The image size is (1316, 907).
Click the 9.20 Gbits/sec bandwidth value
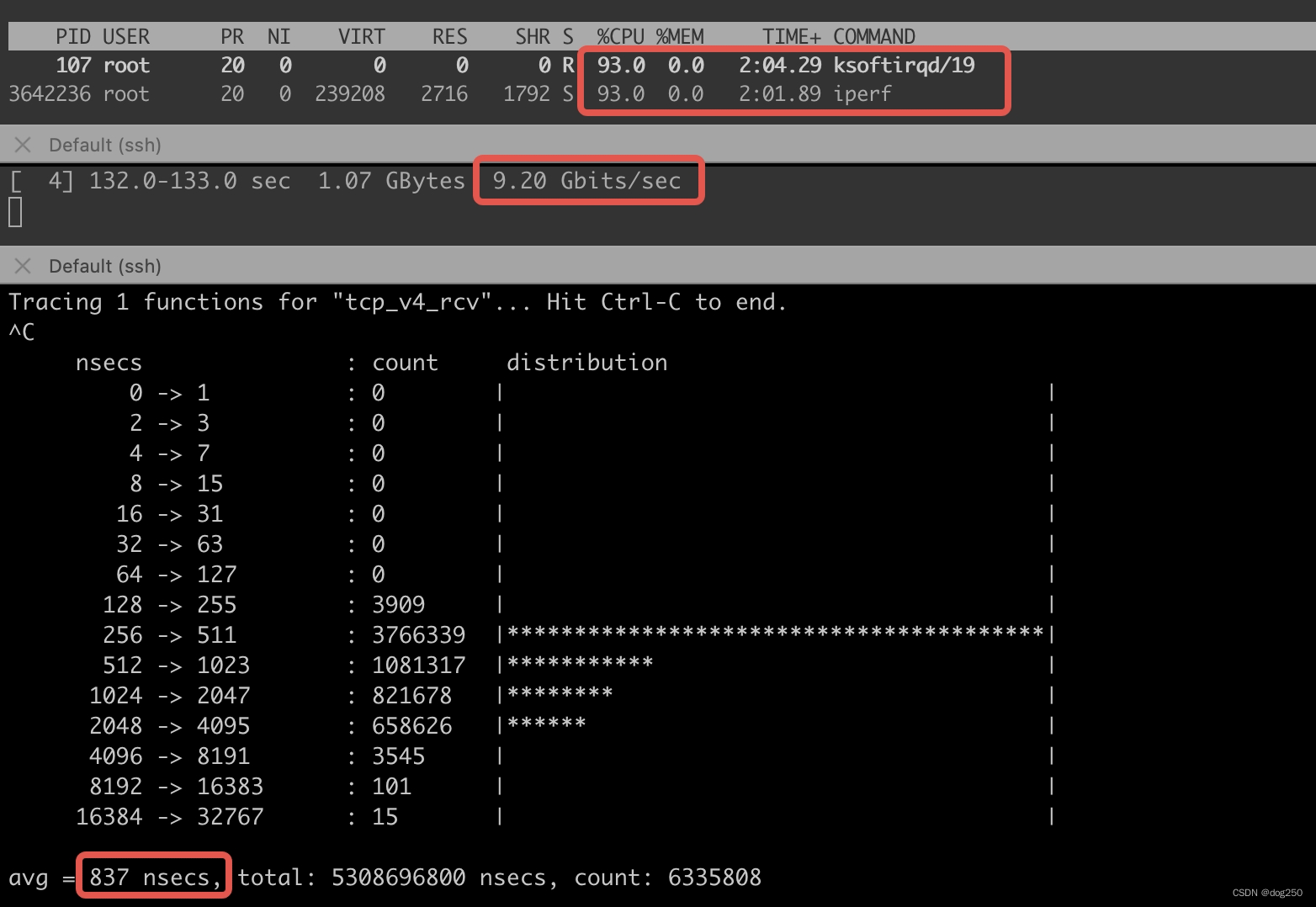pyautogui.click(x=586, y=181)
